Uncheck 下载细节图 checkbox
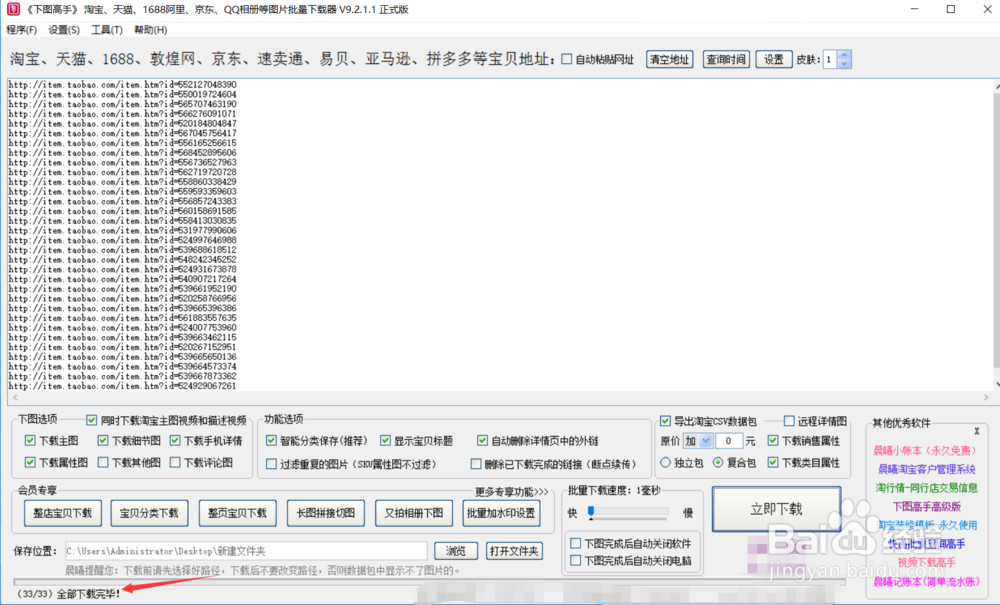Image resolution: width=1000 pixels, height=605 pixels. point(103,441)
